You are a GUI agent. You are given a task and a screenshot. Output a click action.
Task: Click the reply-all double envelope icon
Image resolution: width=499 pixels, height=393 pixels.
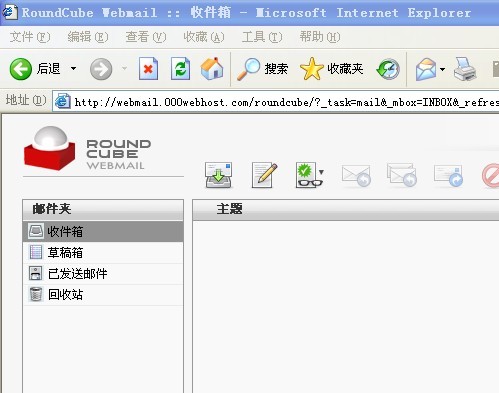pos(402,175)
